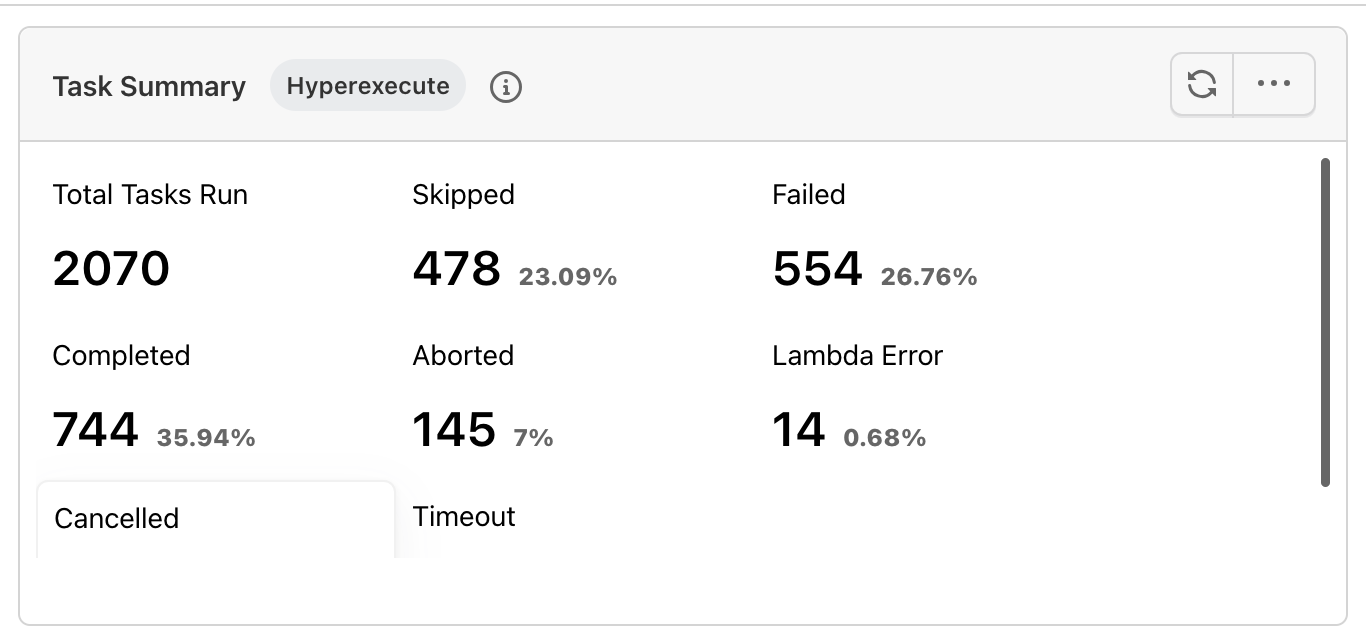The height and width of the screenshot is (642, 1366).
Task: Click the Completed count 744
Action: tap(95, 431)
